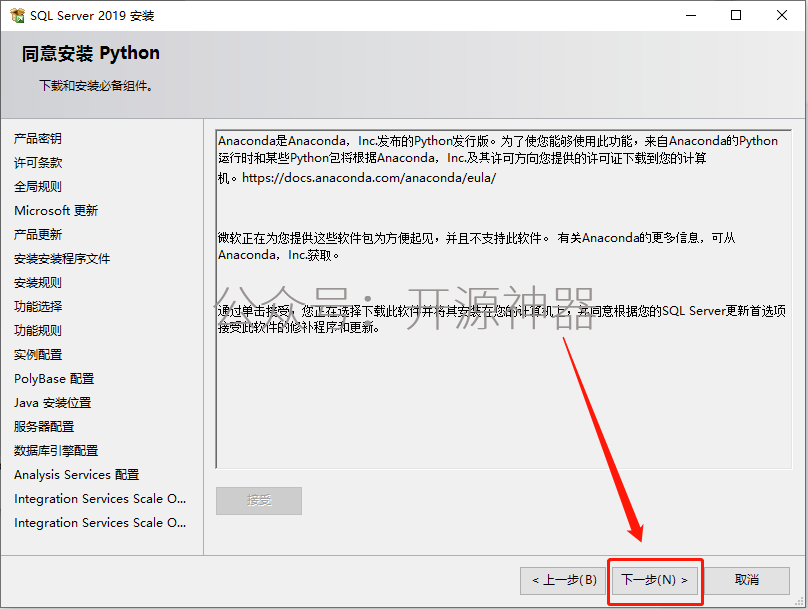Cancel setup with the 取消 button
This screenshot has width=808, height=609.
(x=747, y=580)
